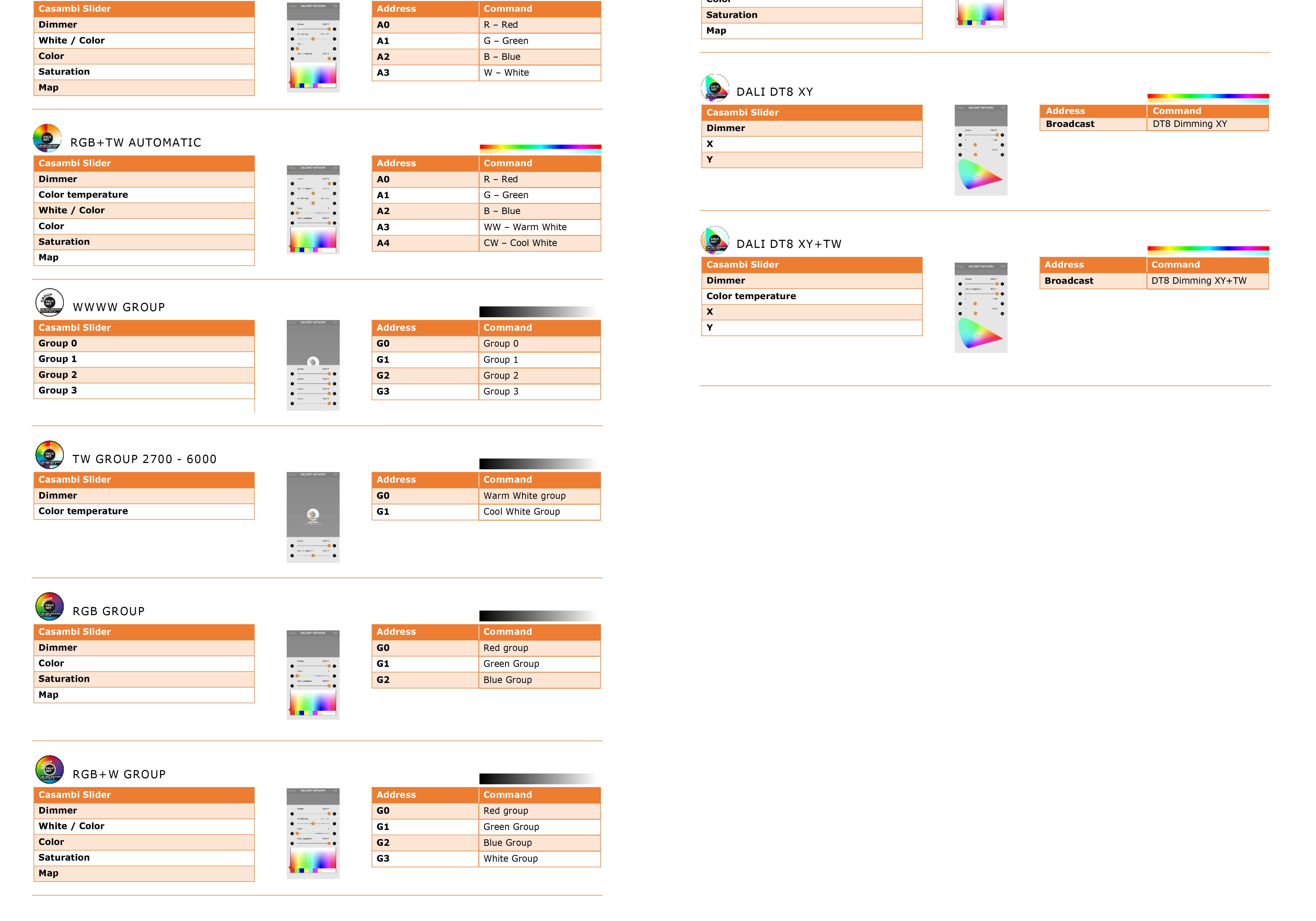The height and width of the screenshot is (921, 1316).
Task: Click 'Group 3' in the WWWW GROUP Casambi Slider table
Action: coord(144,391)
